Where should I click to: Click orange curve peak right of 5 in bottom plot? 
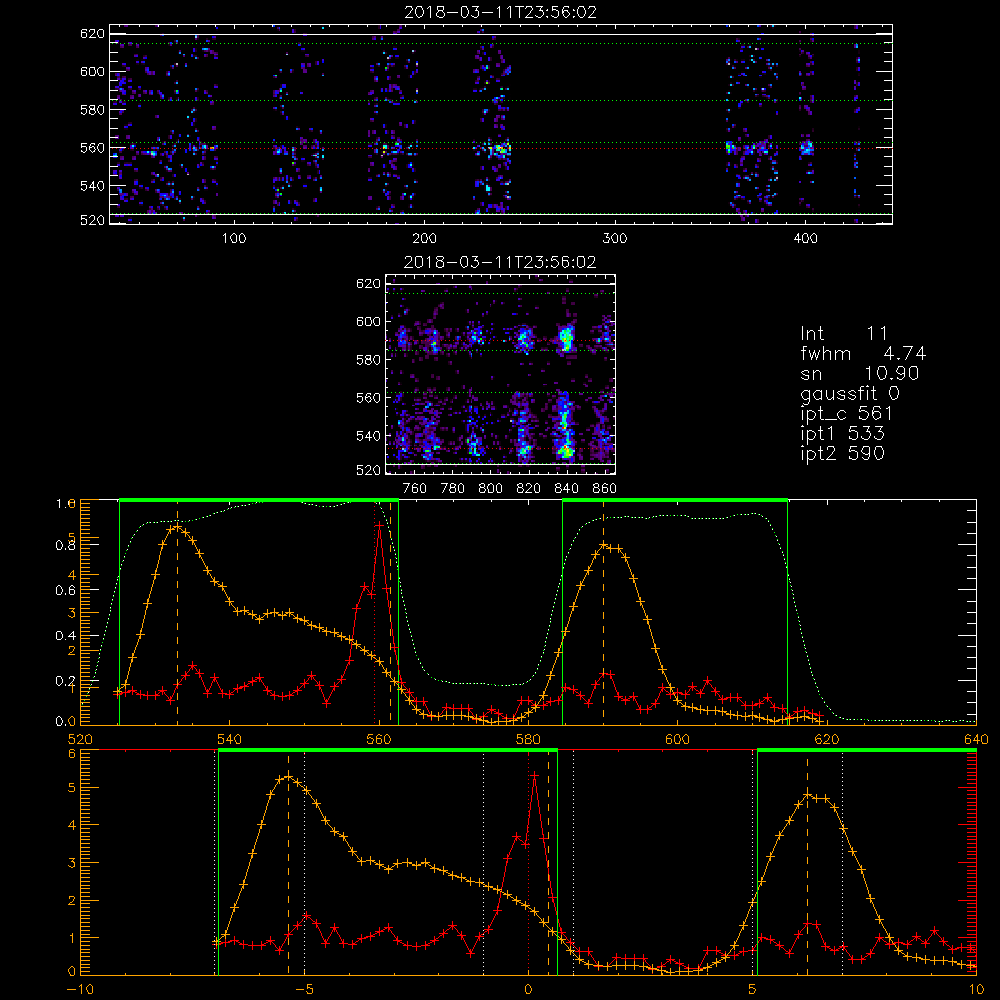[x=807, y=794]
